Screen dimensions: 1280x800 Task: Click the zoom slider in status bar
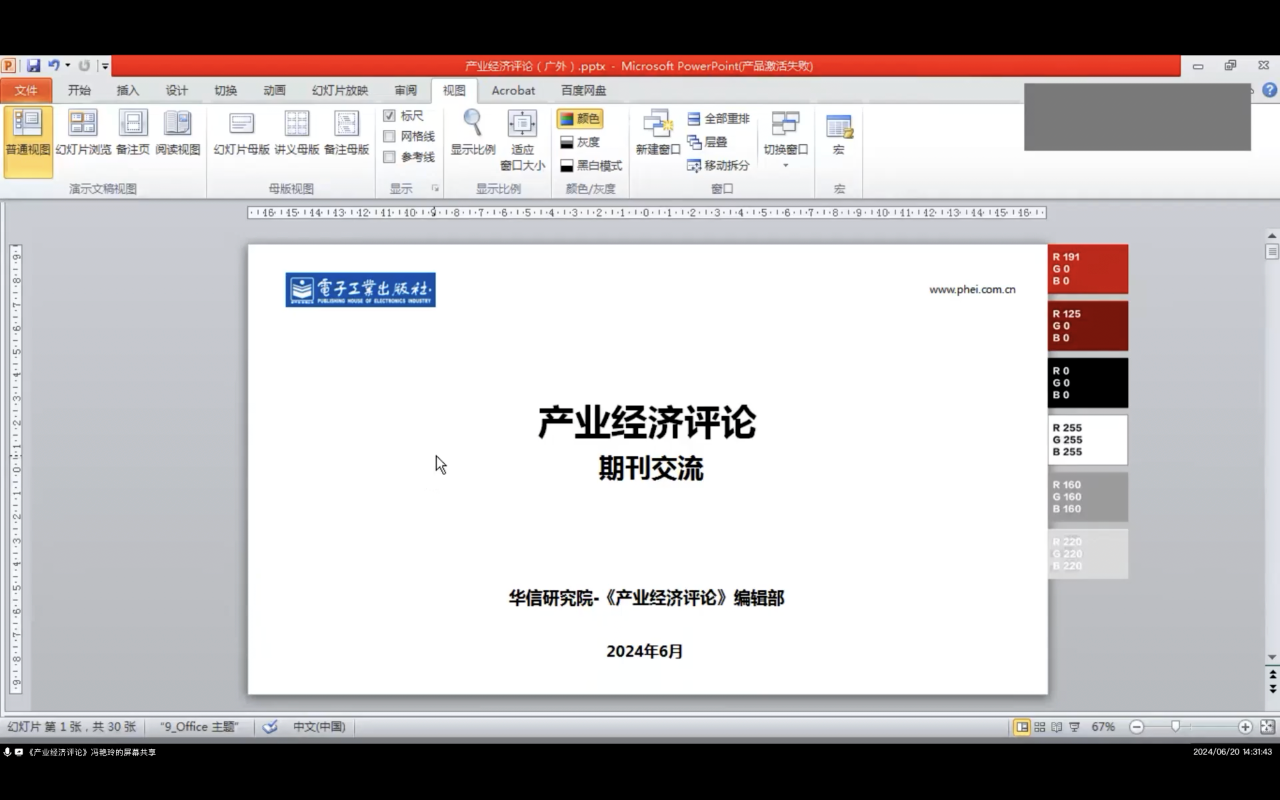tap(1176, 727)
